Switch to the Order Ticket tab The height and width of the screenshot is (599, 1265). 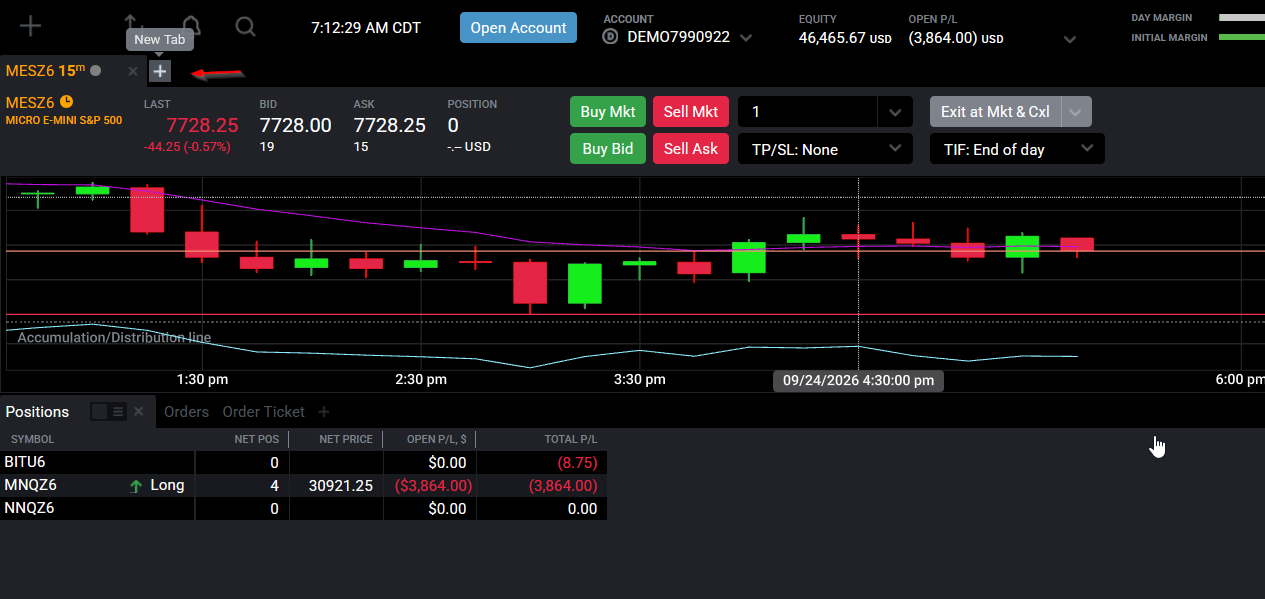click(263, 412)
